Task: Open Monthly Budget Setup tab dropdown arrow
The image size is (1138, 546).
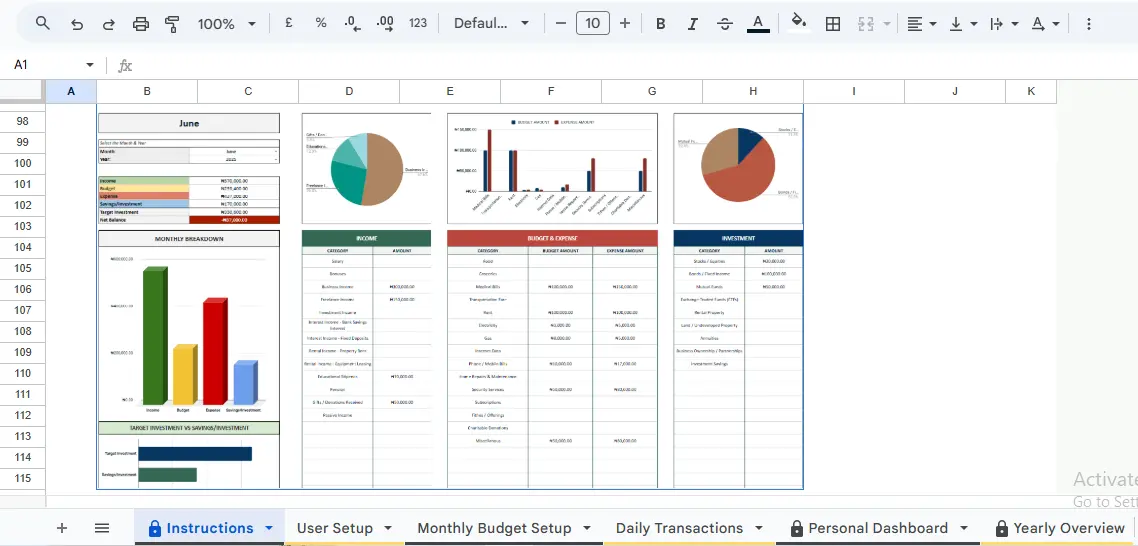Action: [587, 528]
